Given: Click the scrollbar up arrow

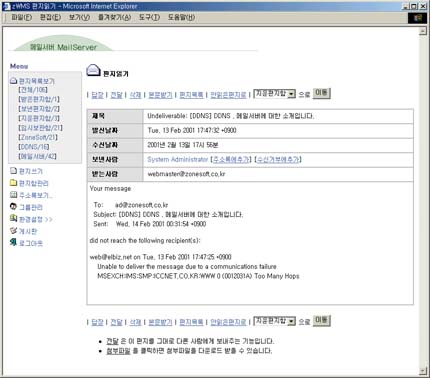Looking at the screenshot, I should tap(423, 31).
